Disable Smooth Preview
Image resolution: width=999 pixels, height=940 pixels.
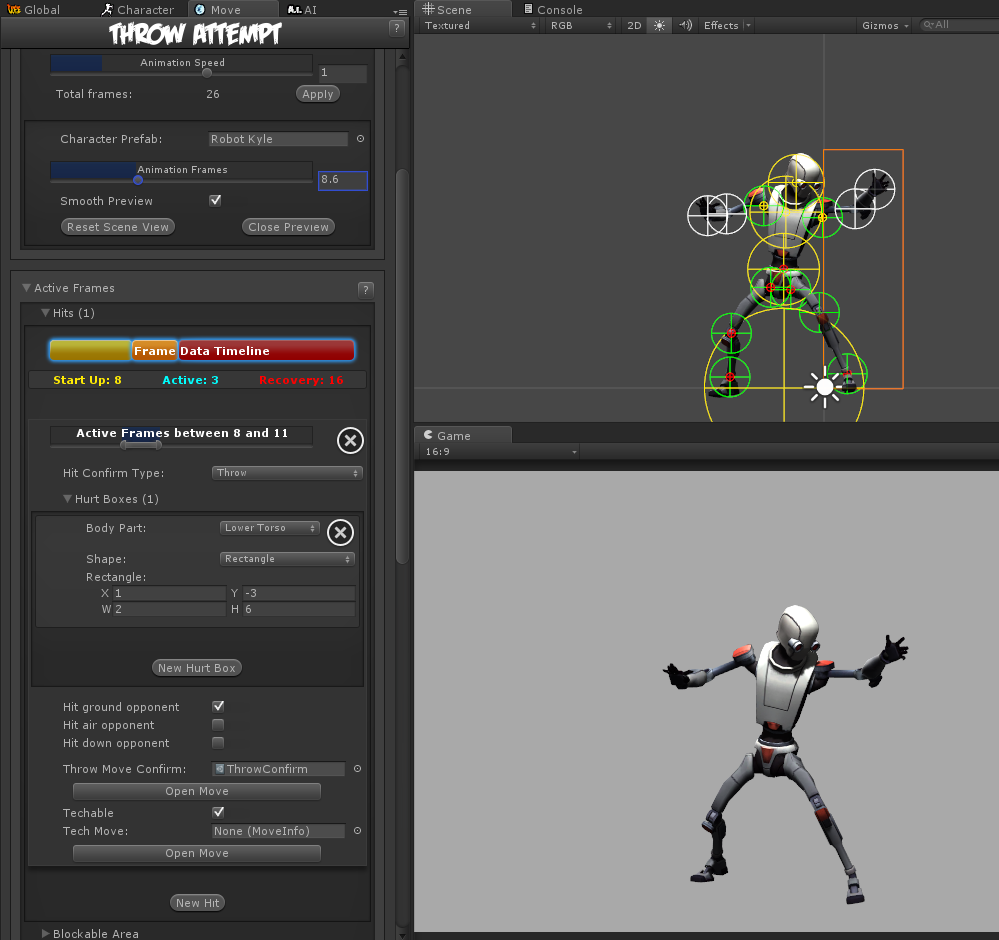tap(215, 200)
